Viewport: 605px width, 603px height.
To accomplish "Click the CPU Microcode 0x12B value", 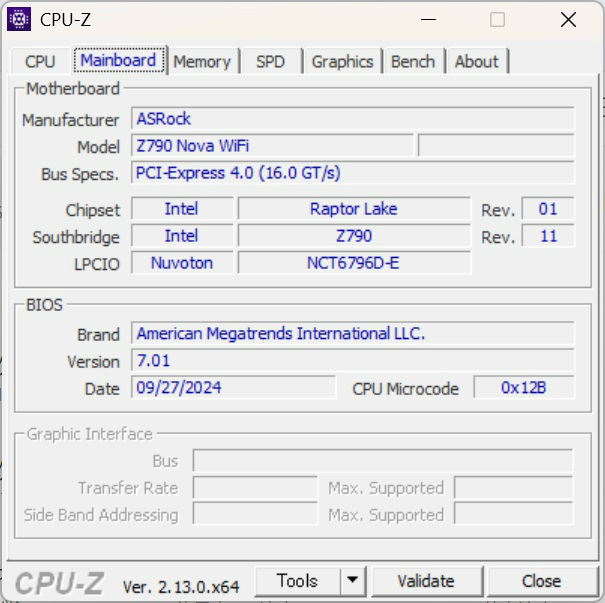I will click(524, 387).
